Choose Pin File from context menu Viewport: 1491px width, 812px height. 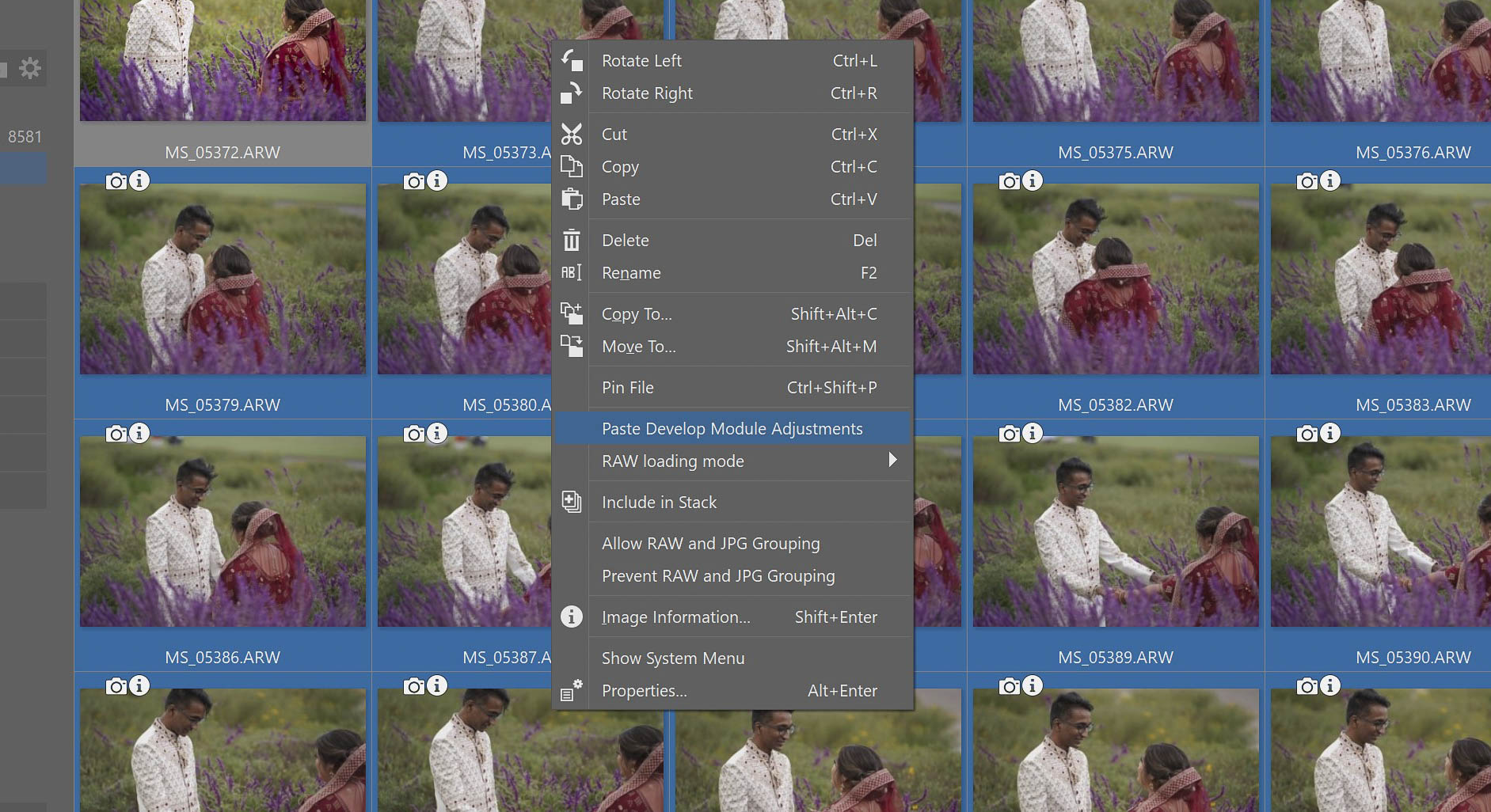tap(627, 388)
